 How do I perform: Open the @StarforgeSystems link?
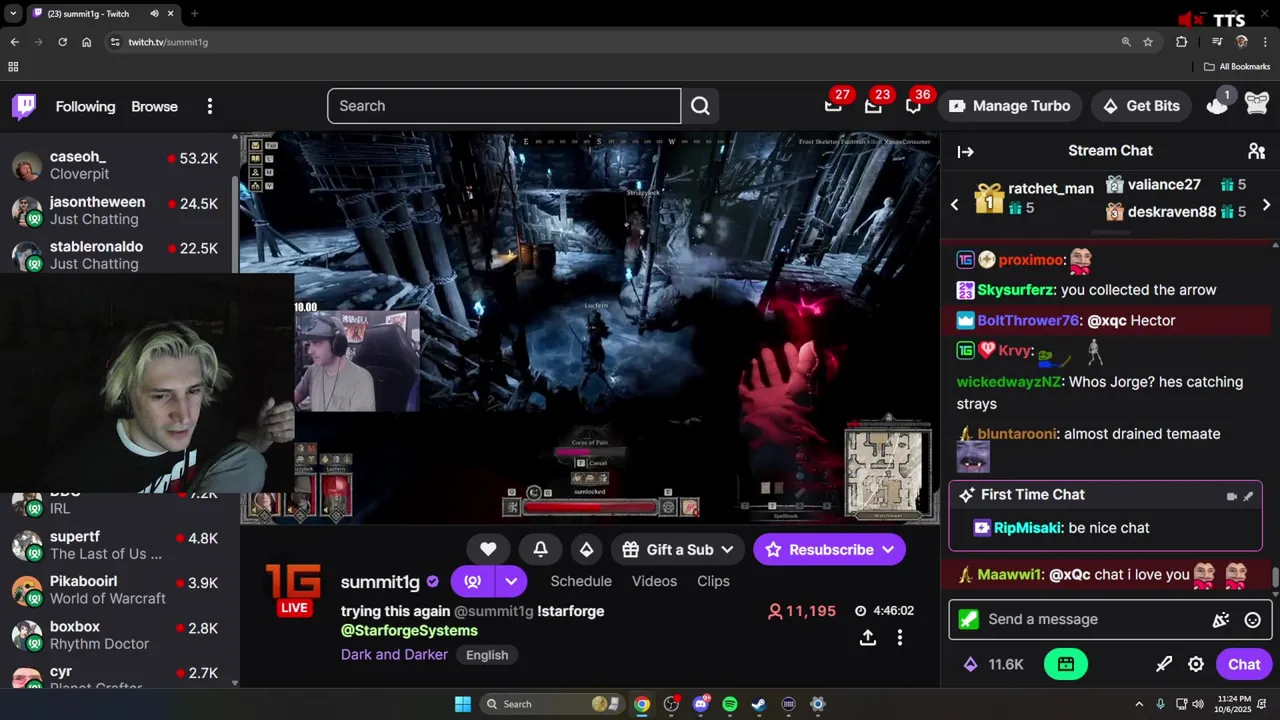point(409,631)
